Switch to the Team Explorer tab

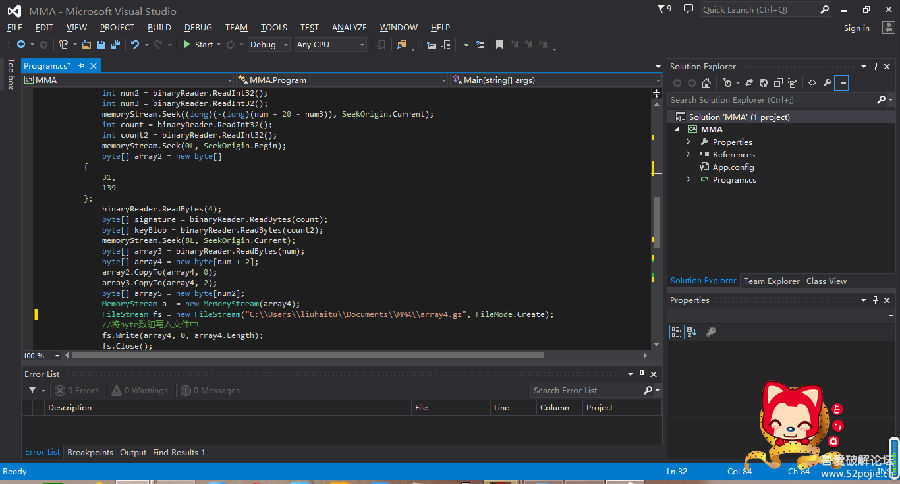tap(772, 281)
